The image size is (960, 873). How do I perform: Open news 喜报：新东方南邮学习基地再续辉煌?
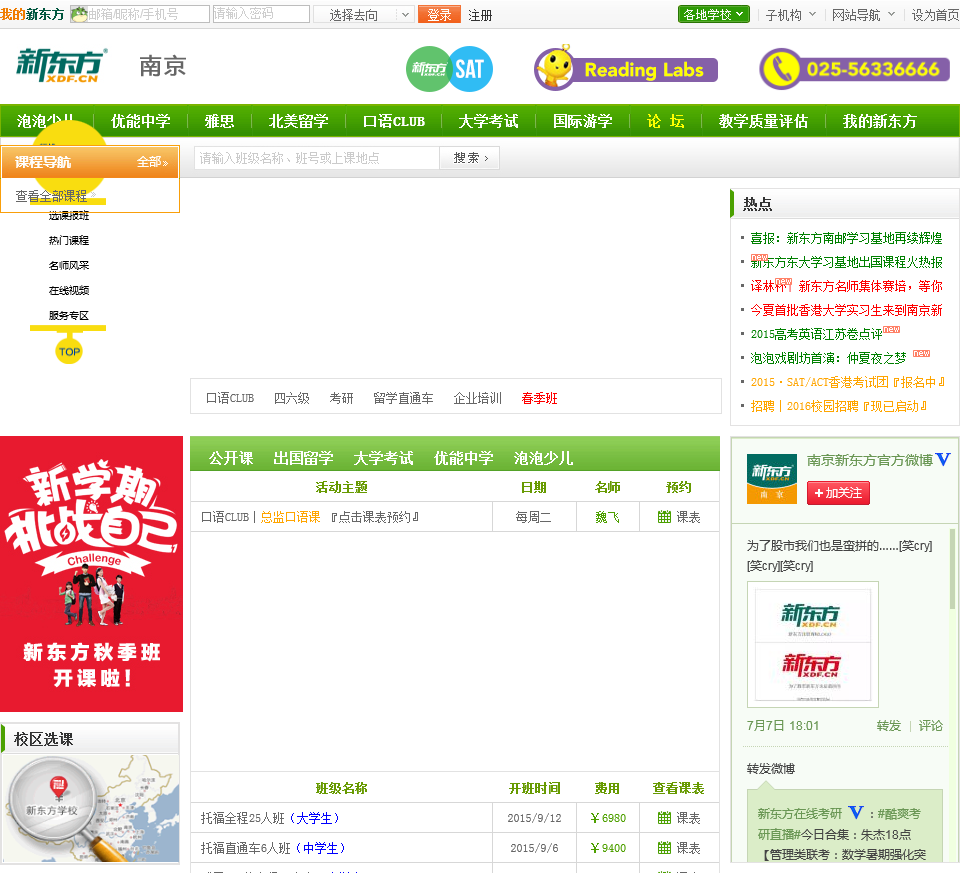846,238
